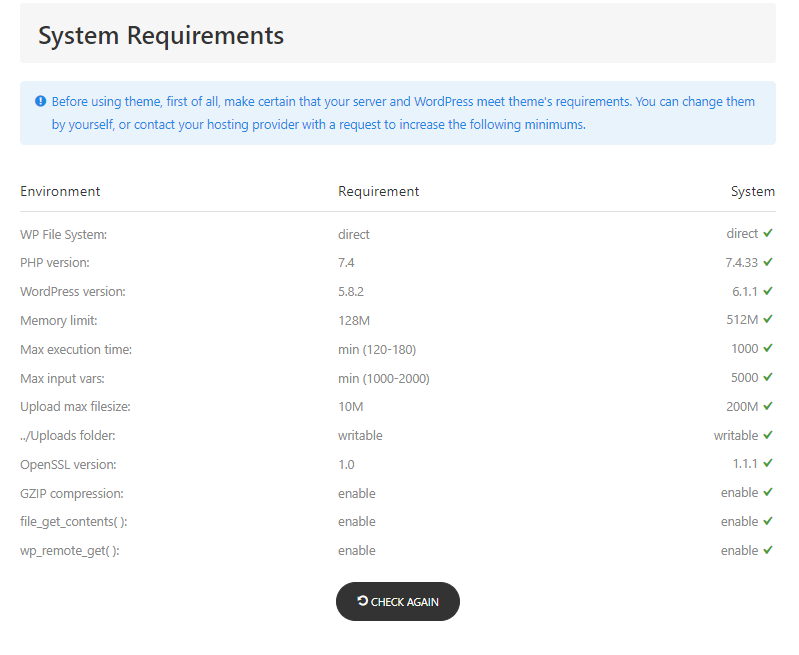The image size is (799, 655).
Task: Click the System Requirements heading
Action: tap(161, 36)
